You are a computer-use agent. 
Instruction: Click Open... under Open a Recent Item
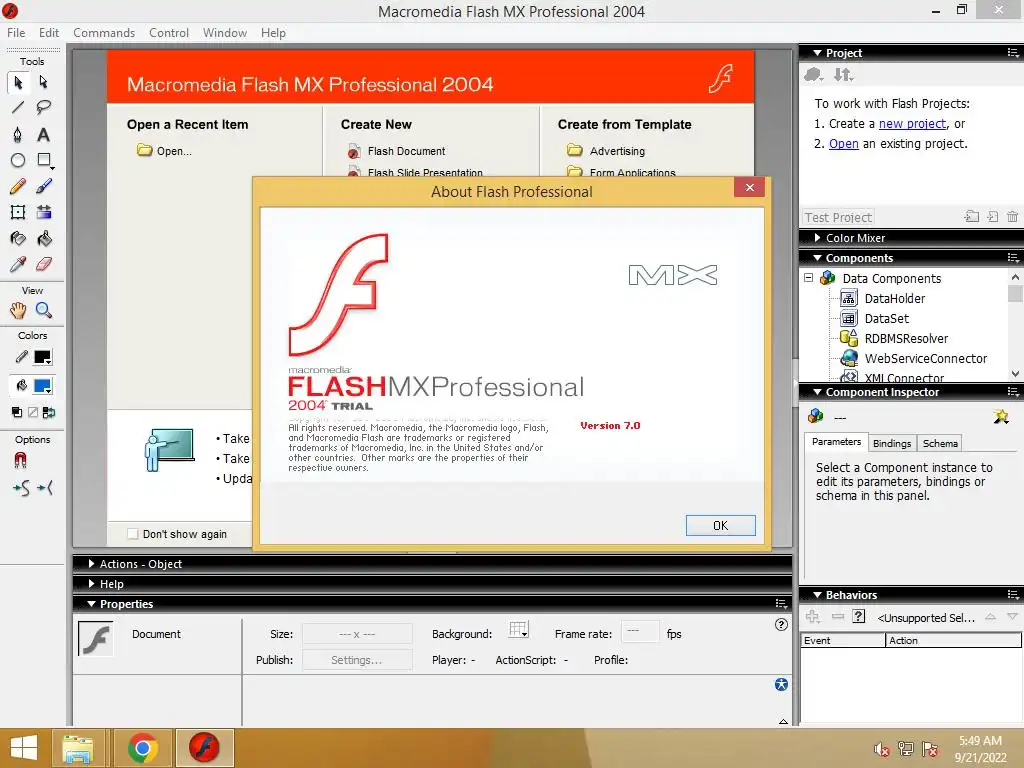pos(165,151)
